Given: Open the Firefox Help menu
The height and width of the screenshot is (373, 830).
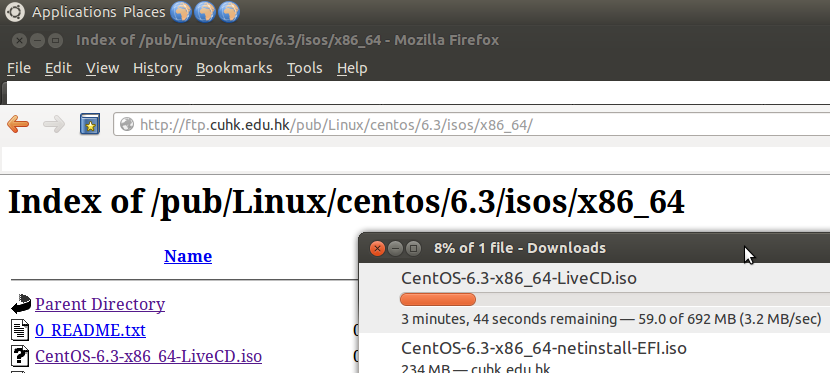Looking at the screenshot, I should tap(352, 68).
